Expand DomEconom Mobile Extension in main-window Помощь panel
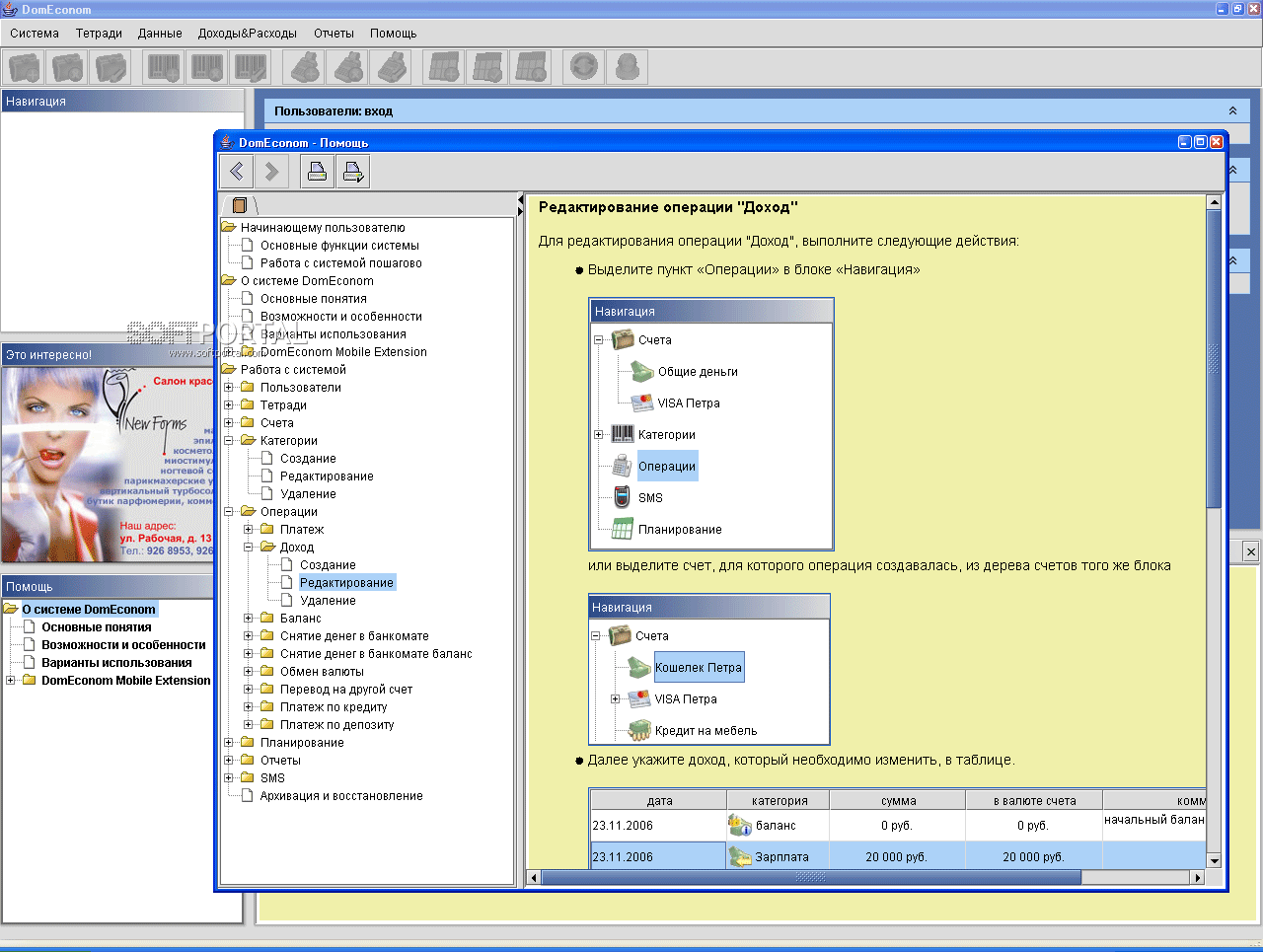The height and width of the screenshot is (952, 1263). [11, 681]
